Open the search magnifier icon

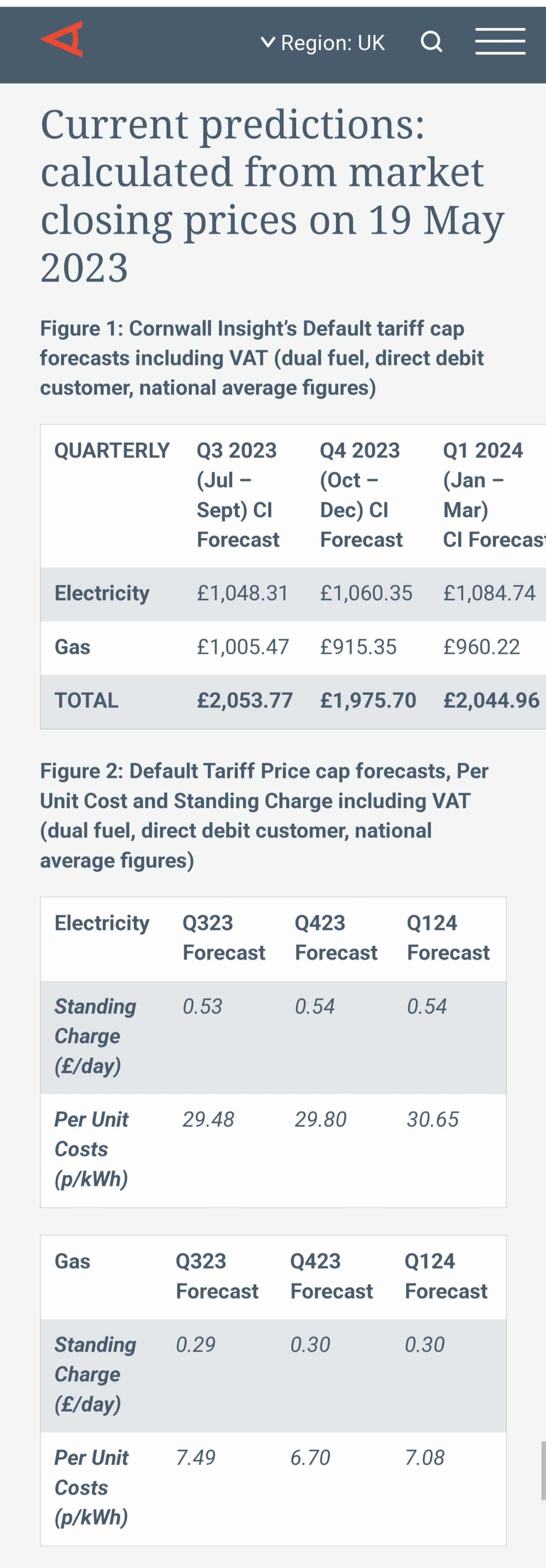tap(431, 42)
